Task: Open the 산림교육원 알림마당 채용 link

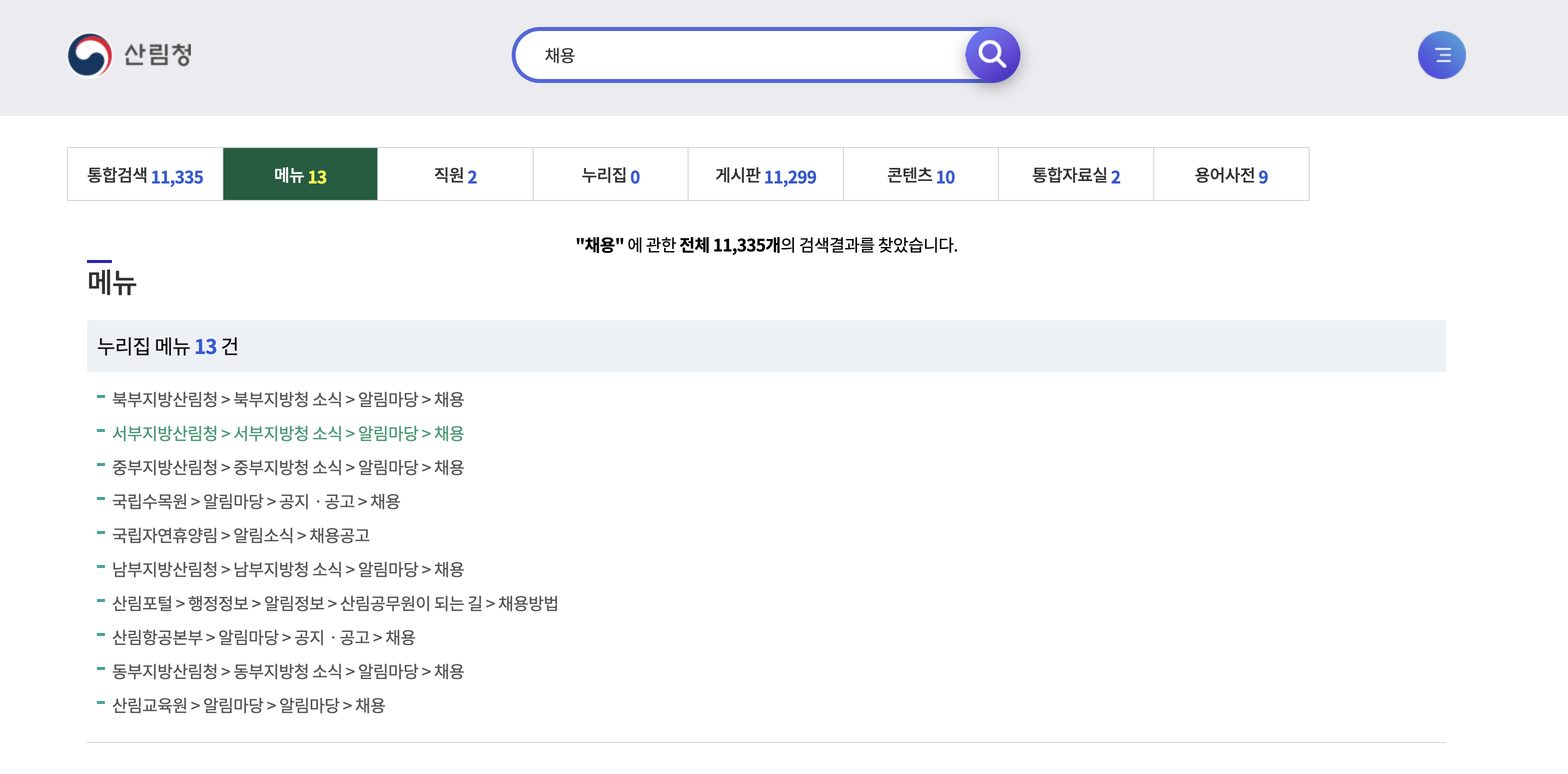Action: 248,706
